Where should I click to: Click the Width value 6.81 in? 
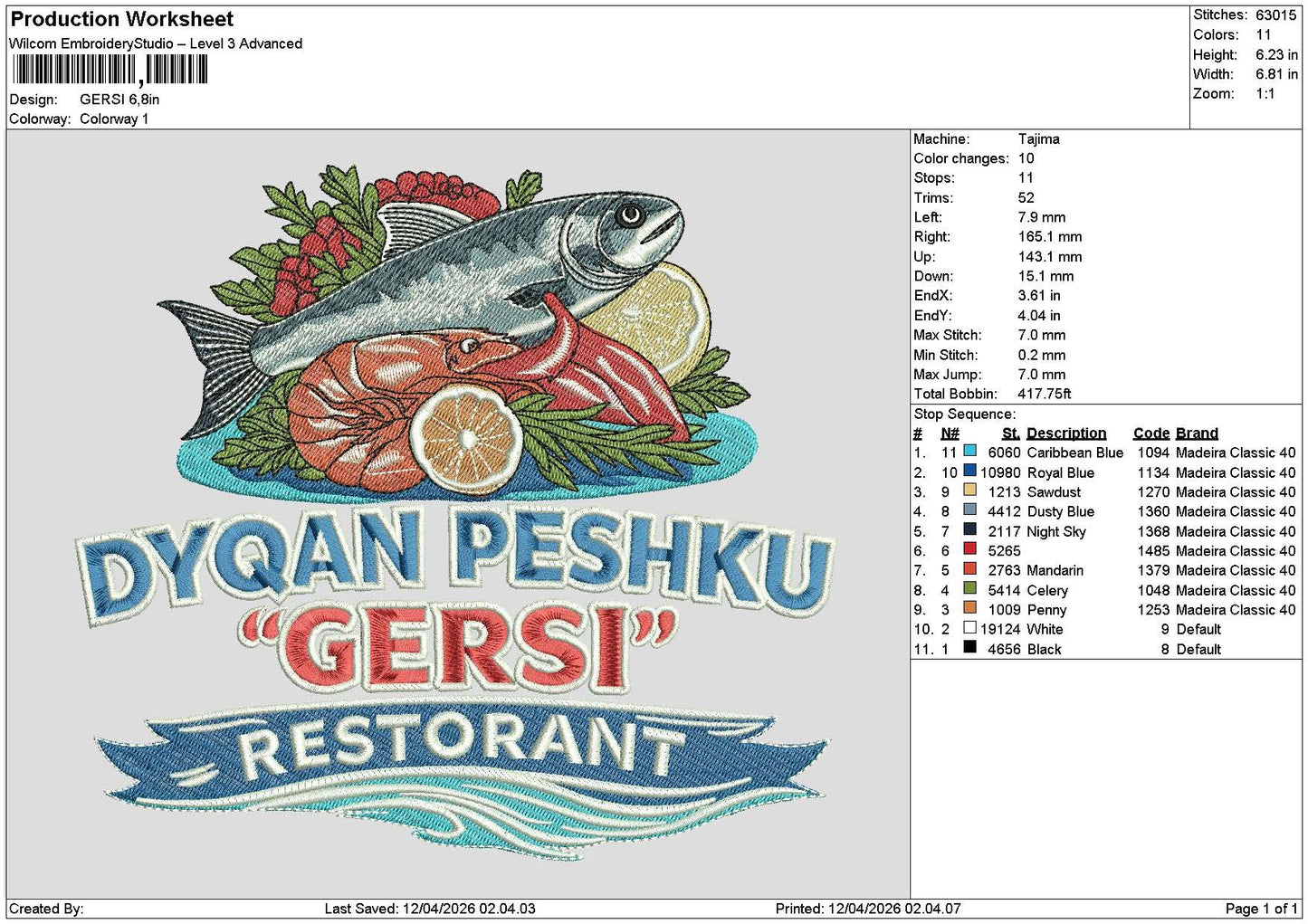tap(1277, 74)
